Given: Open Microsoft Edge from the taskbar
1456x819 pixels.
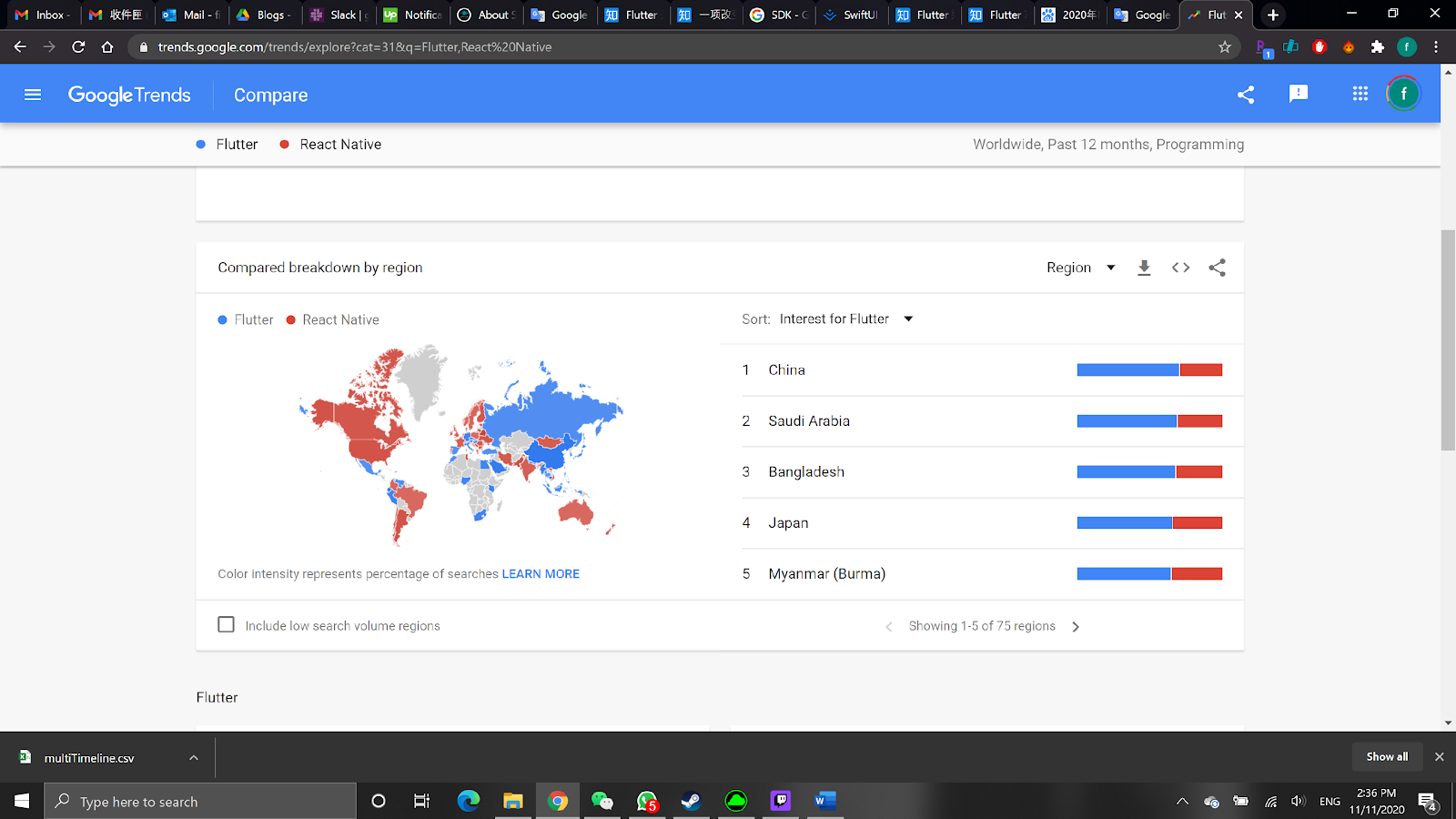Looking at the screenshot, I should (x=469, y=801).
